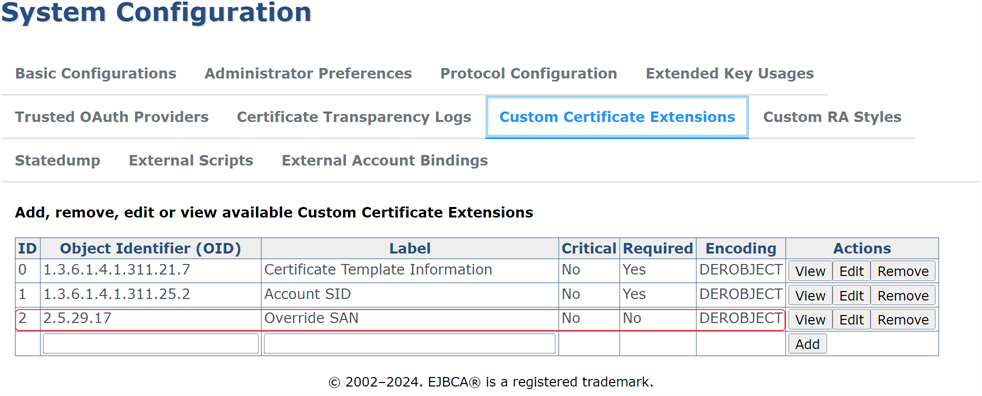Screen dimensions: 982x396
Task: Edit the Account SID extension
Action: (x=851, y=295)
